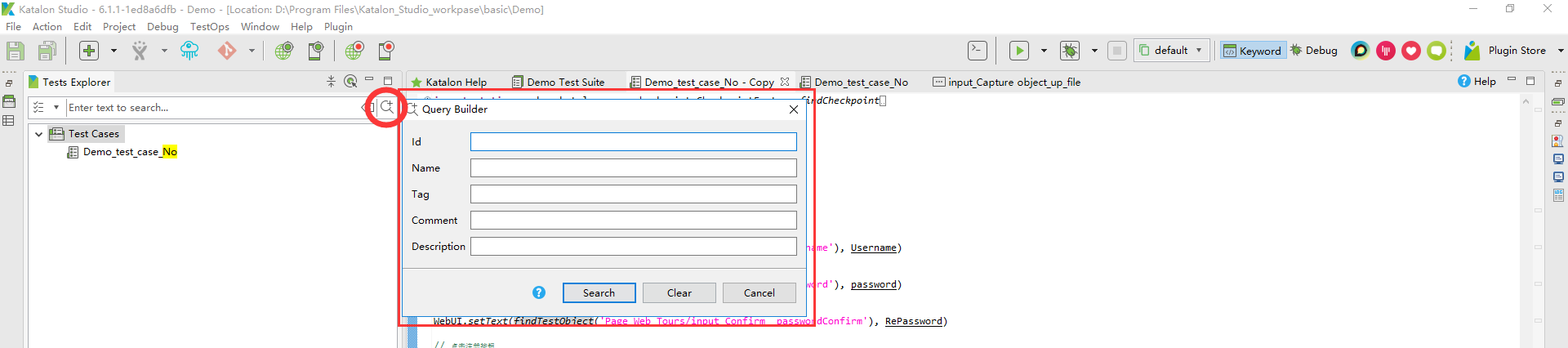Open the Run options dropdown arrow
This screenshot has height=348, width=1568.
click(1044, 51)
